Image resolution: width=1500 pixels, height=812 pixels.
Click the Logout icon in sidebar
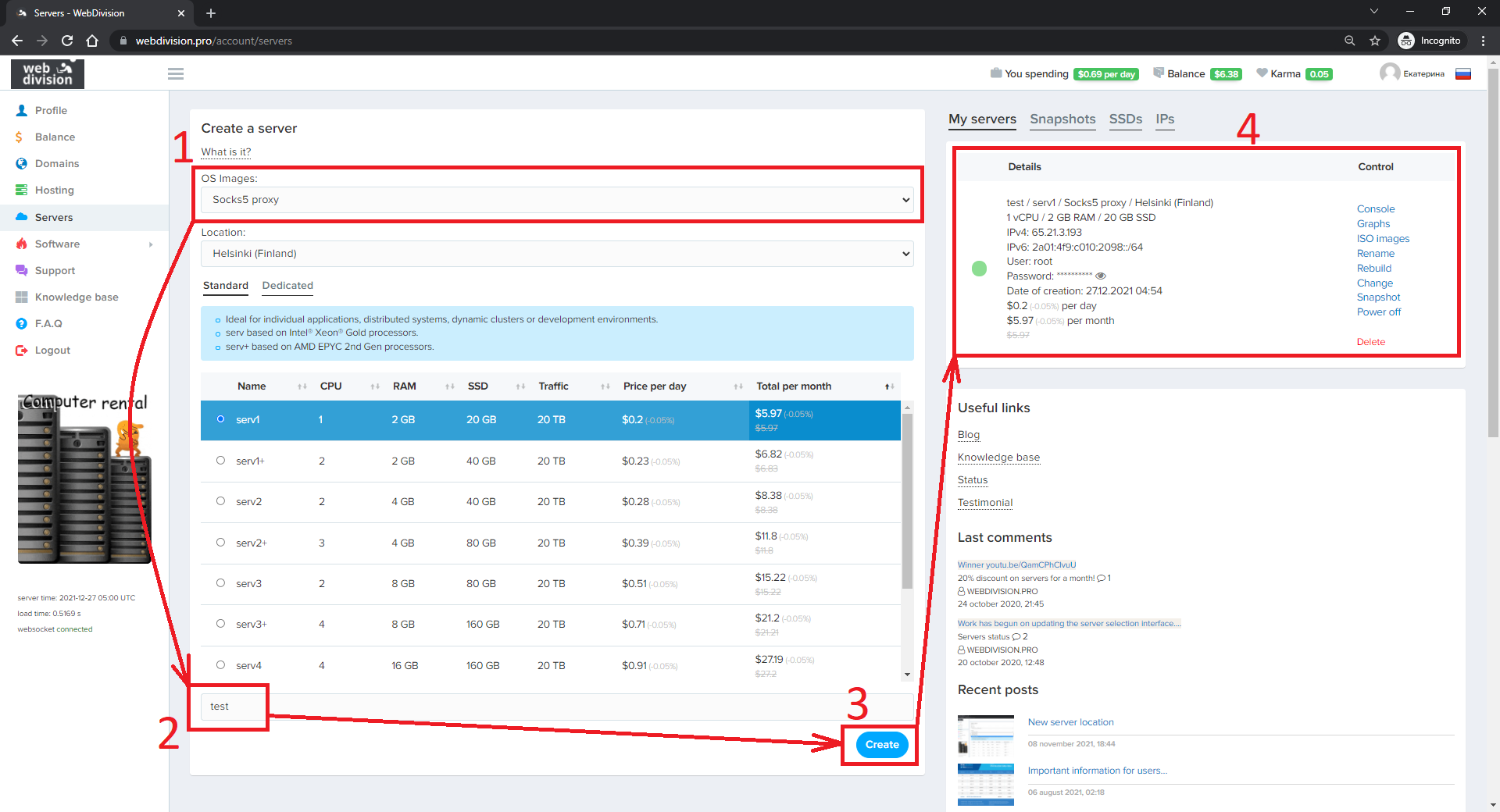(22, 351)
